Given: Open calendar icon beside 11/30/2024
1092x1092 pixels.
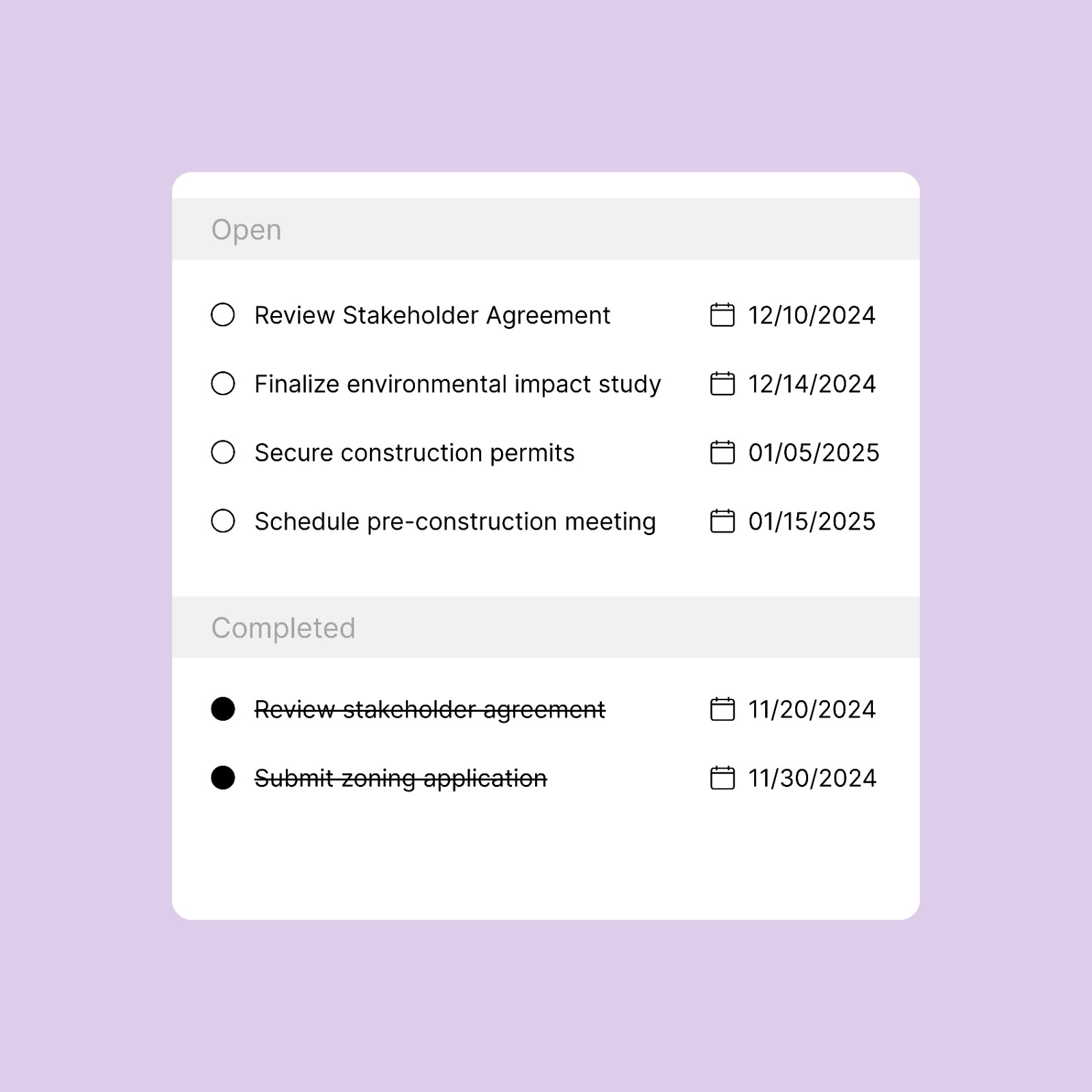Looking at the screenshot, I should (x=722, y=778).
